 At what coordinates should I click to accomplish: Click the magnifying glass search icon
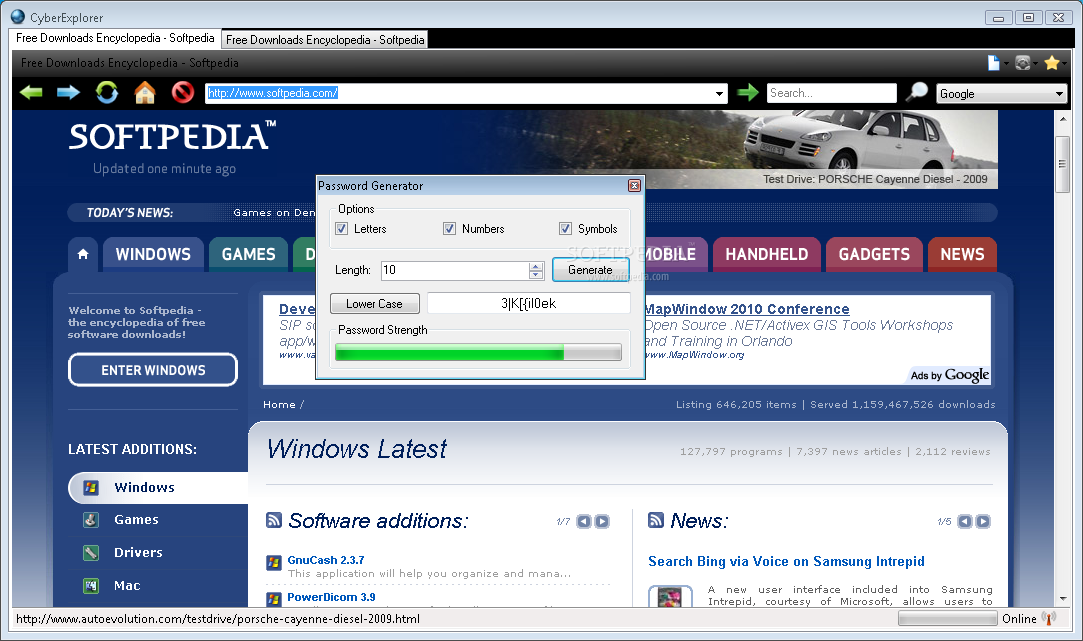[x=917, y=91]
